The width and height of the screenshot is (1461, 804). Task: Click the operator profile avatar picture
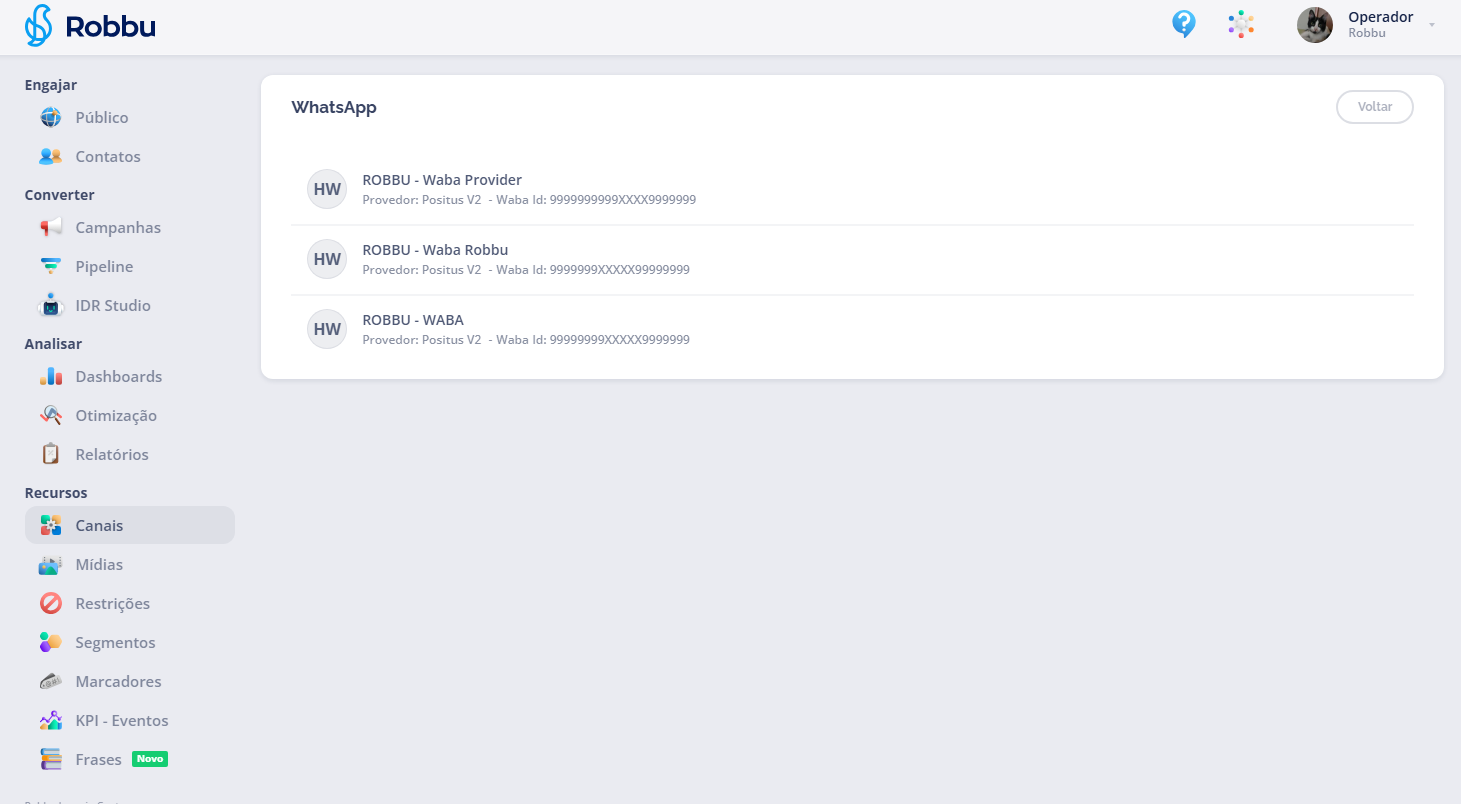[1314, 25]
